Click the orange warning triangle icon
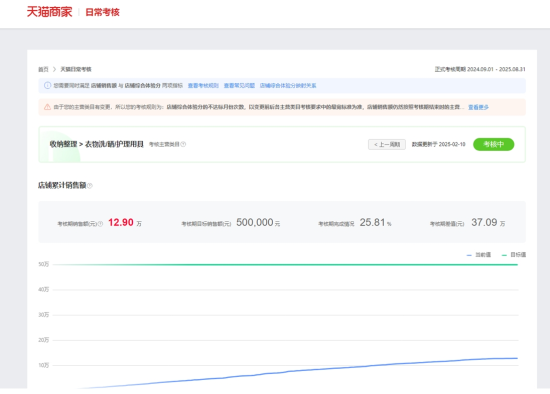550x394 pixels. pyautogui.click(x=47, y=107)
